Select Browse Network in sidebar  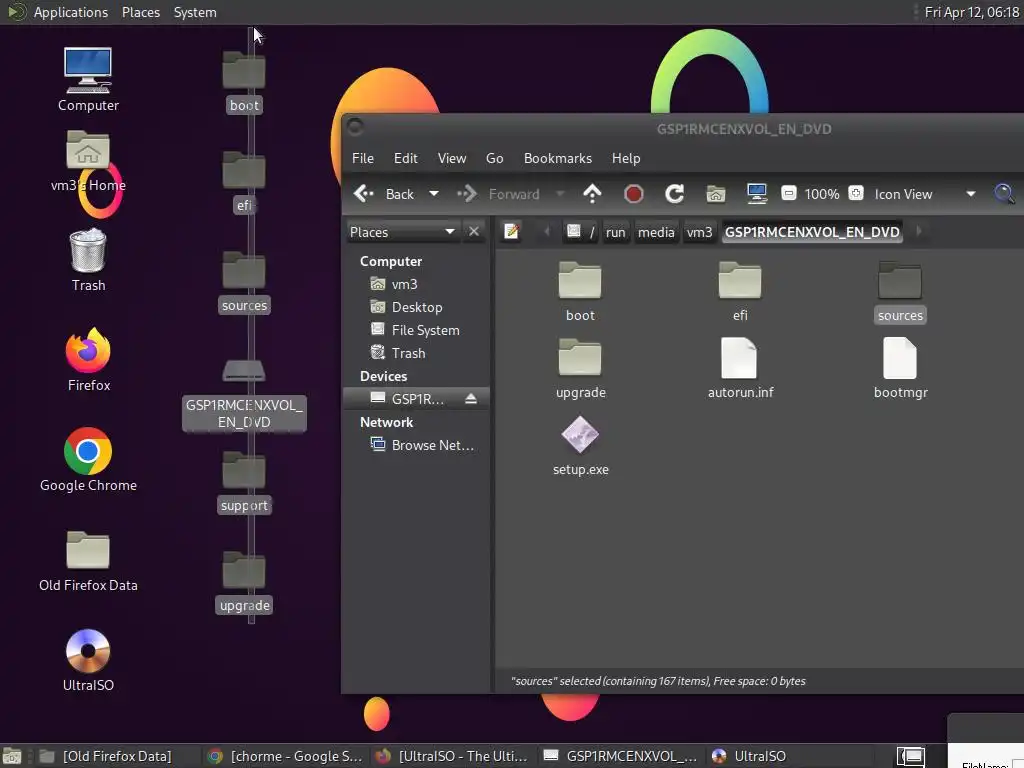pyautogui.click(x=422, y=445)
